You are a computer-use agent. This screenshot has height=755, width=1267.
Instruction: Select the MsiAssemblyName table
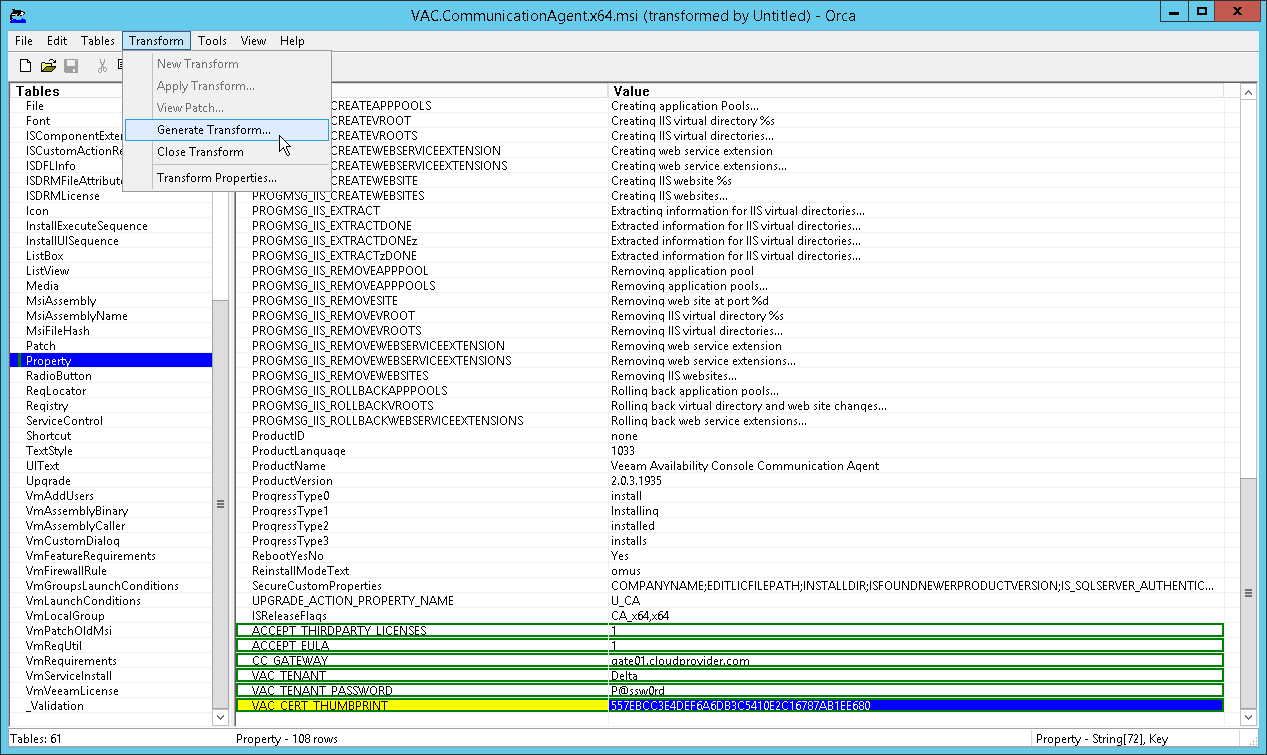pos(77,316)
